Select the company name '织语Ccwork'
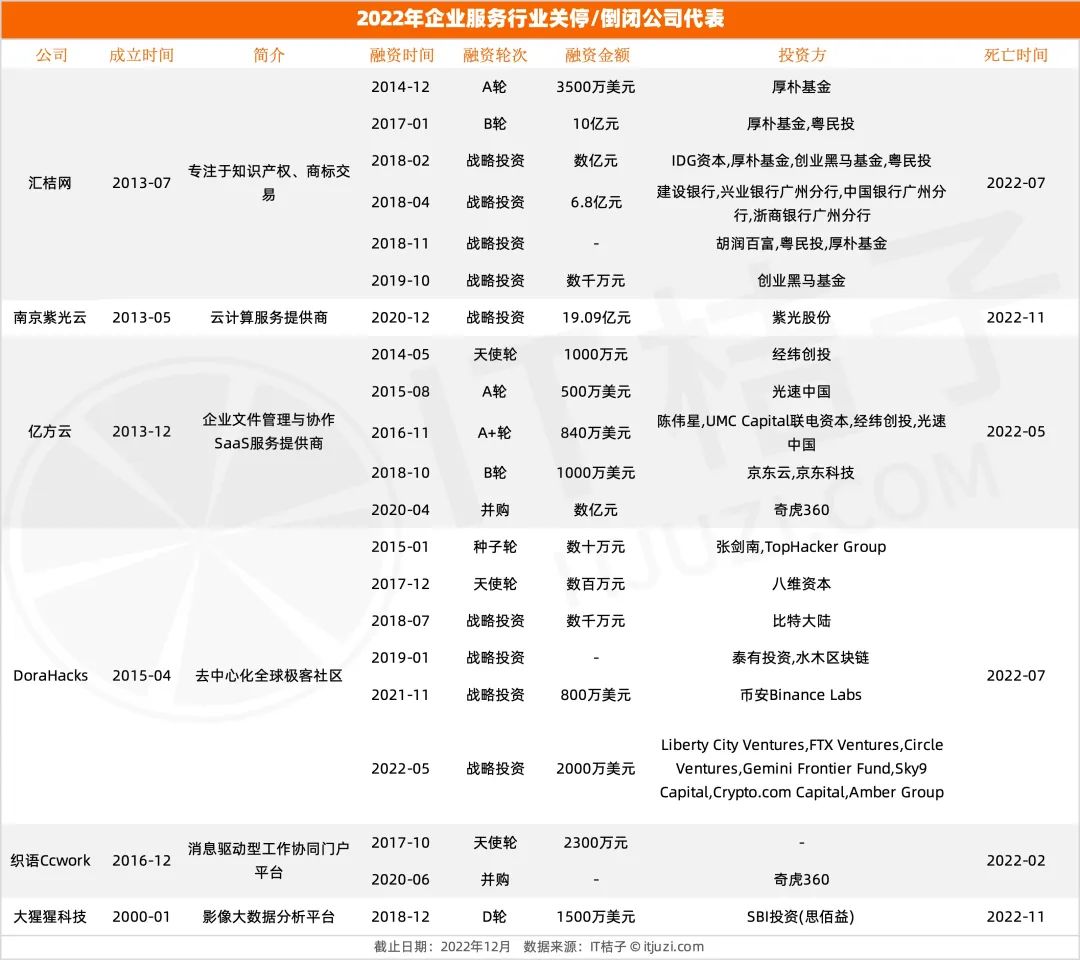 pyautogui.click(x=50, y=861)
